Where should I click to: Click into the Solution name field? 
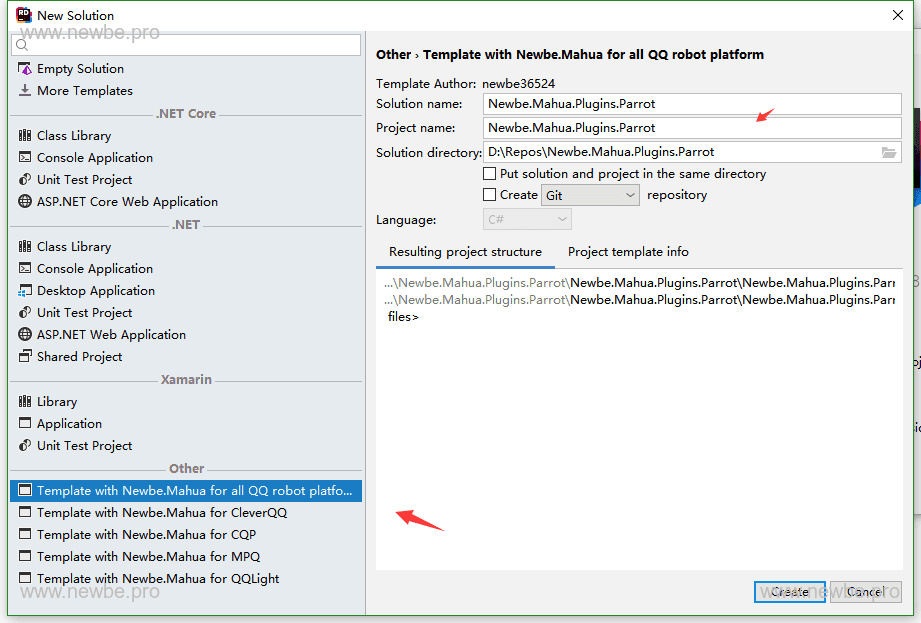(692, 104)
